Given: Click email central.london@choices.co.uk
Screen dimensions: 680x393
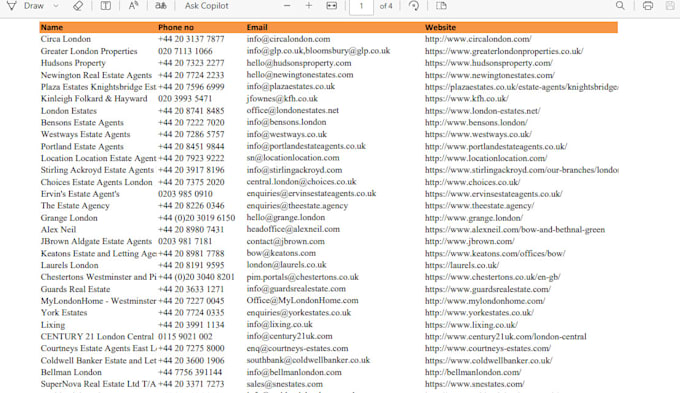Looking at the screenshot, I should [301, 182].
